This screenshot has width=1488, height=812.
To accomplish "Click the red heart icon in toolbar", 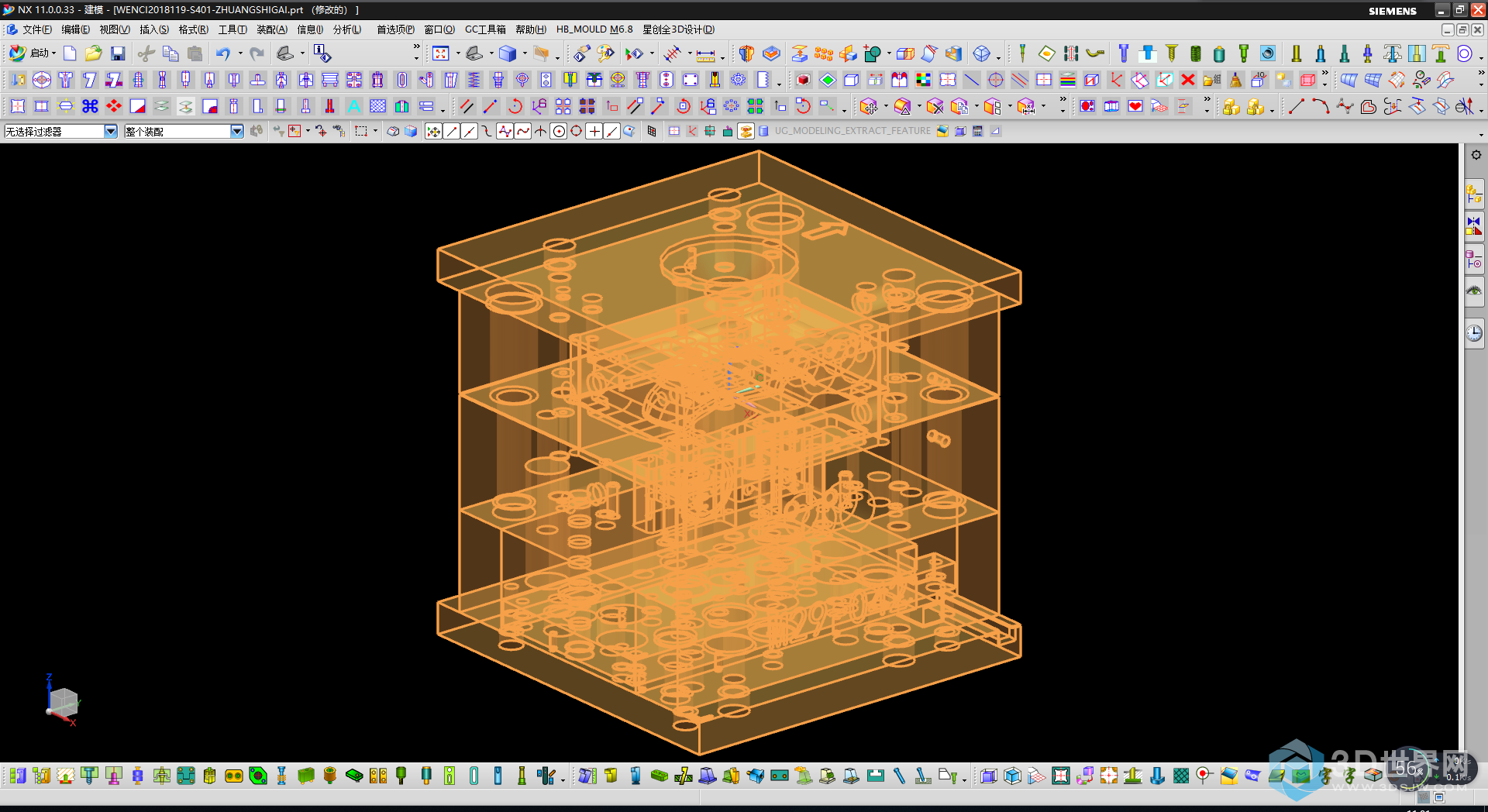I will [x=1135, y=106].
